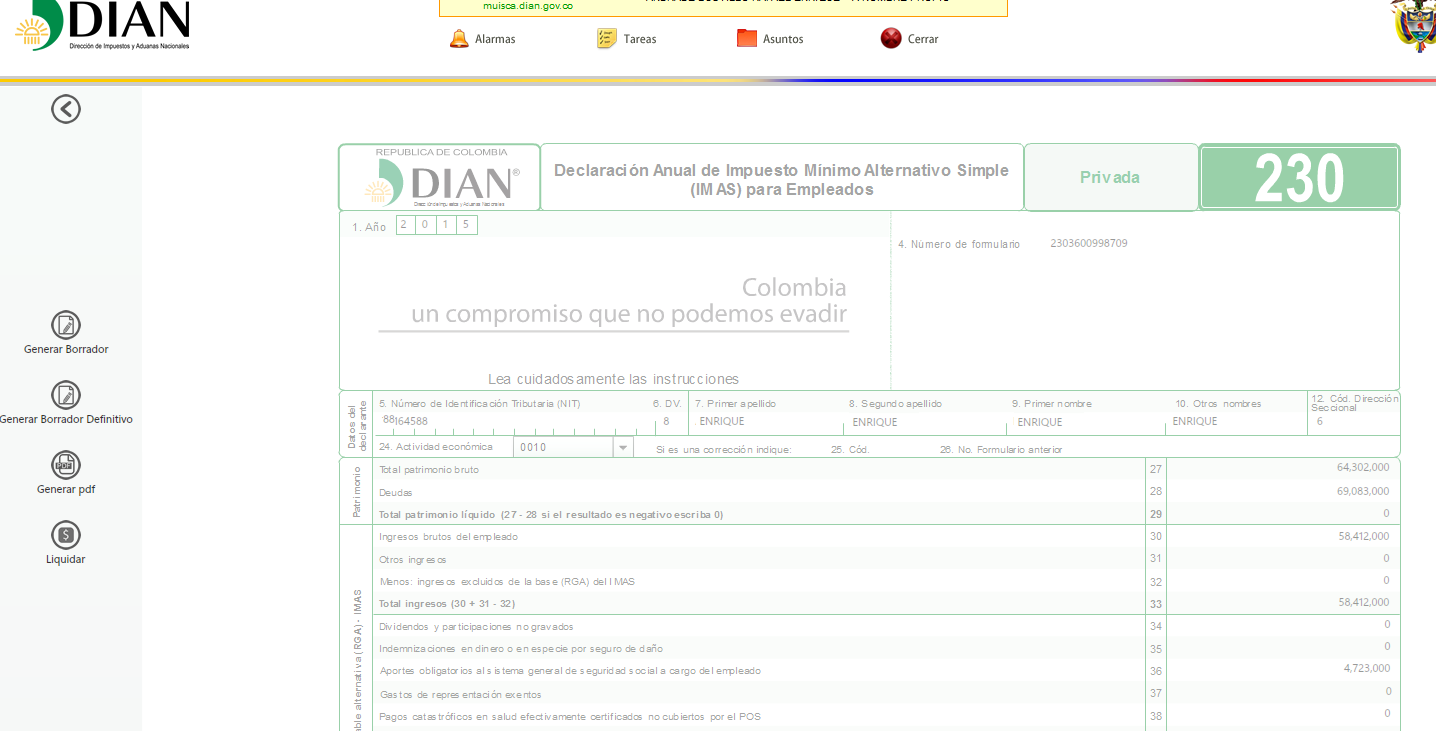Click the Alarmas menu label
Viewport: 1436px width, 731px height.
[x=495, y=39]
